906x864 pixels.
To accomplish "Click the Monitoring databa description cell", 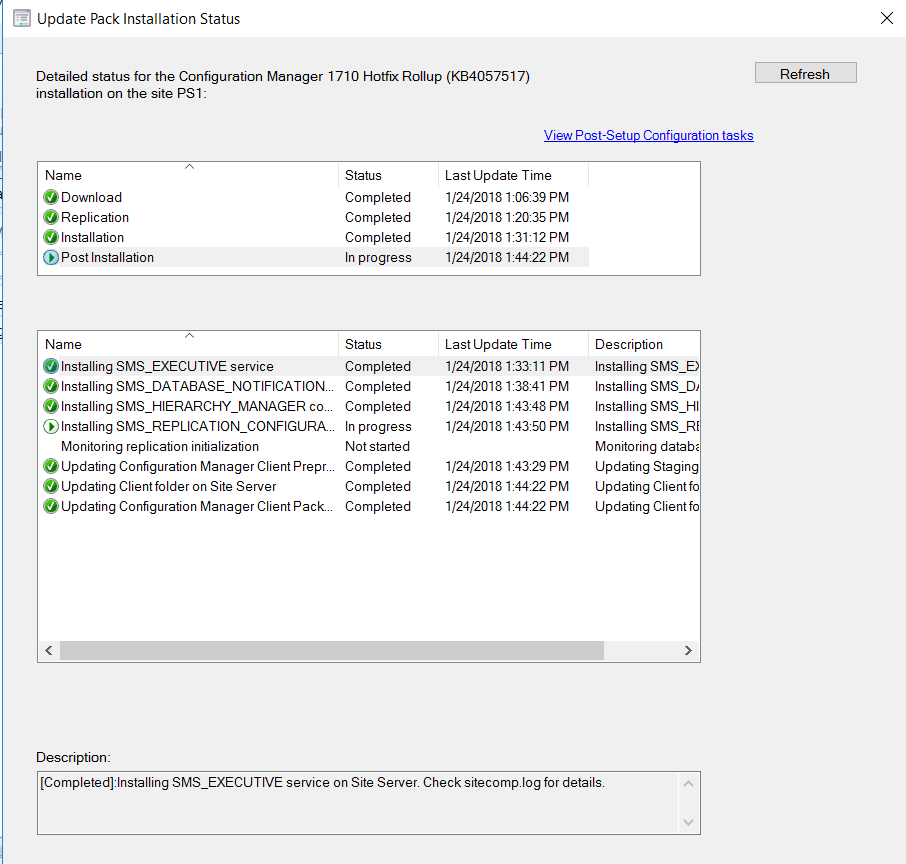I will tap(647, 446).
